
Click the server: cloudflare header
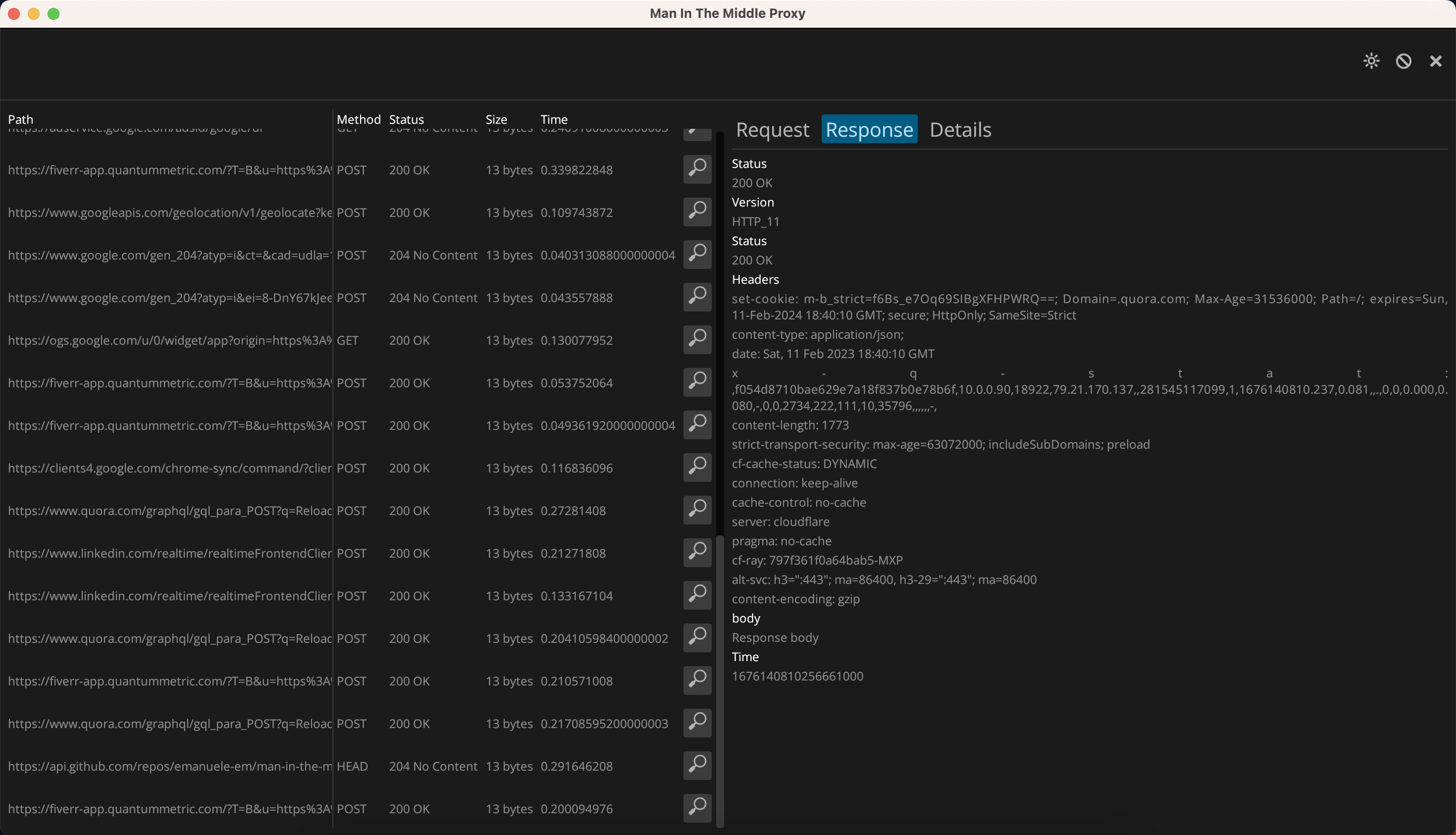pyautogui.click(x=780, y=522)
